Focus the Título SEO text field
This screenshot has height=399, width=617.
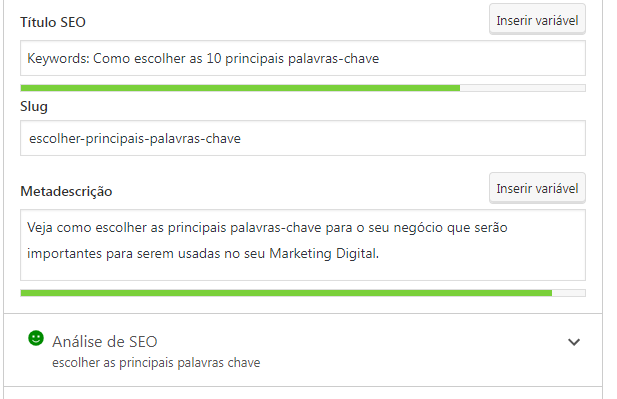(303, 58)
